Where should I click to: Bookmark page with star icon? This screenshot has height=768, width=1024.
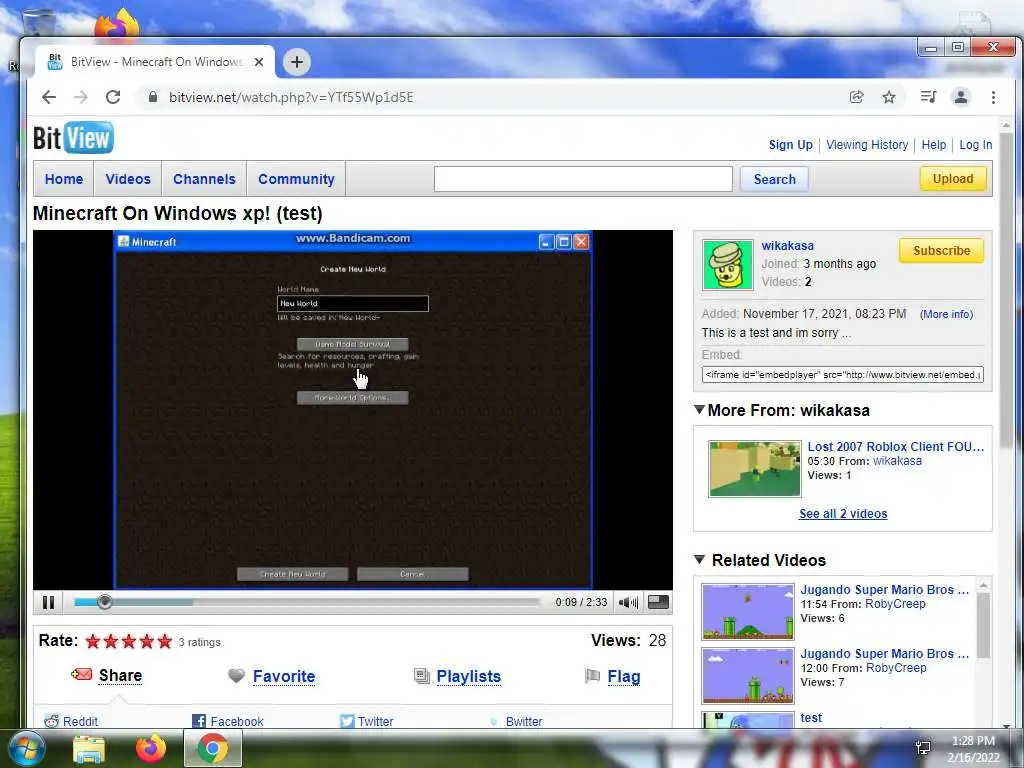889,97
